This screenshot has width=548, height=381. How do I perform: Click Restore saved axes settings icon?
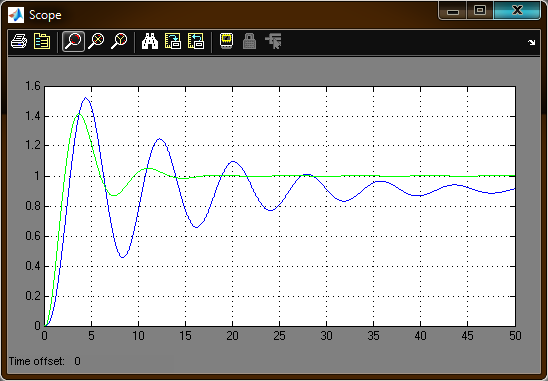[x=196, y=41]
